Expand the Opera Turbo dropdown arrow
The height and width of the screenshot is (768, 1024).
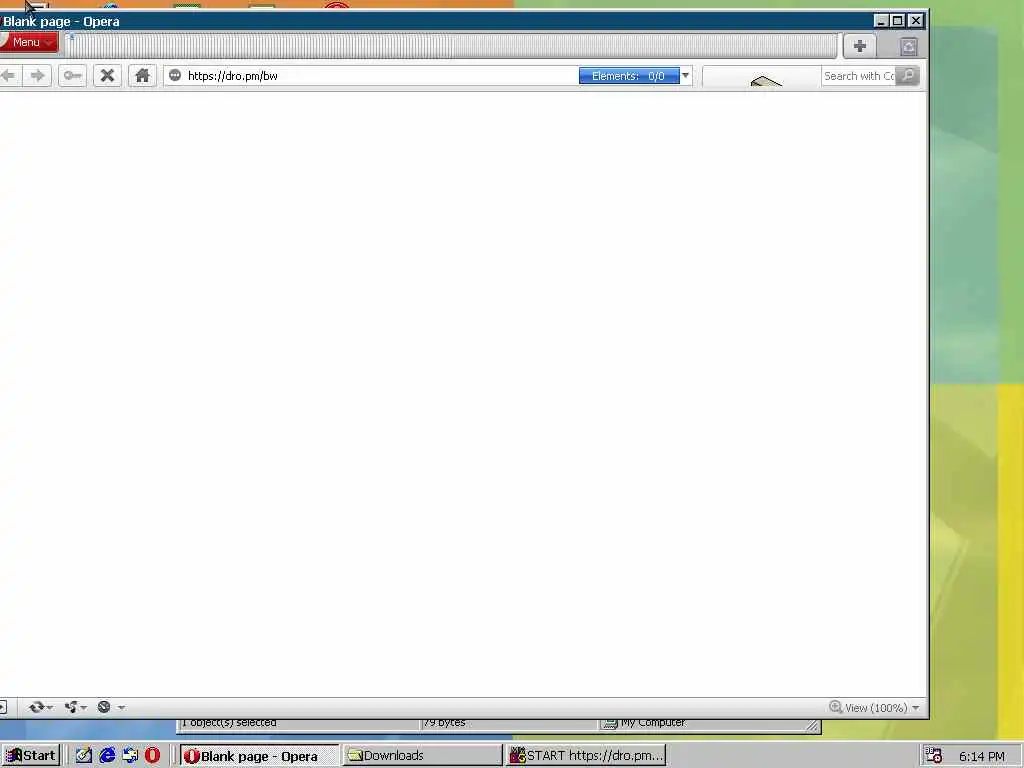tap(121, 707)
